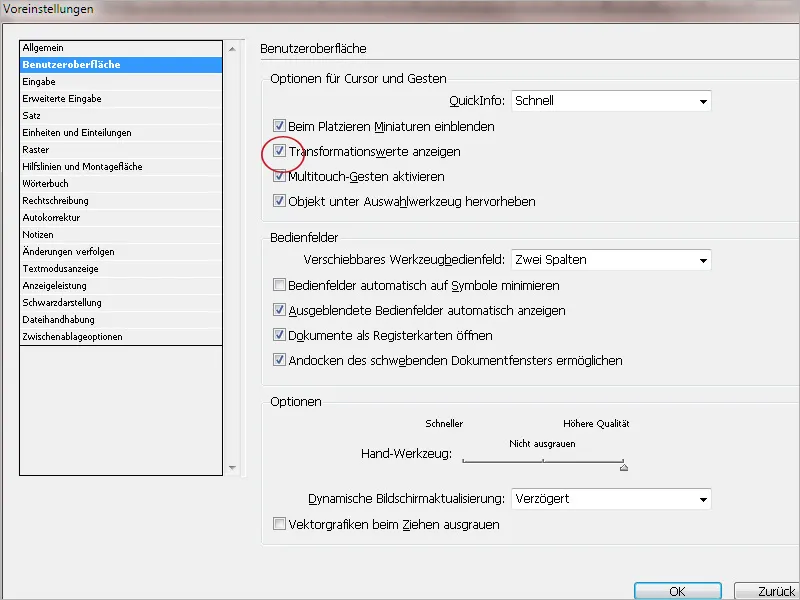The width and height of the screenshot is (800, 600).
Task: Select the Benutzeroberfläche category
Action: tap(121, 65)
